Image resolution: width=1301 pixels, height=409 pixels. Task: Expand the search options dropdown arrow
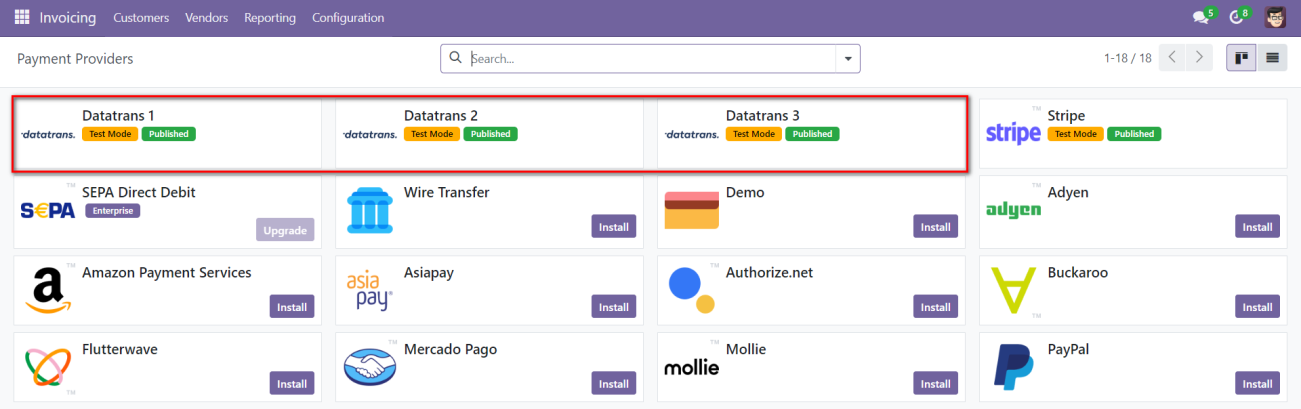tap(848, 59)
